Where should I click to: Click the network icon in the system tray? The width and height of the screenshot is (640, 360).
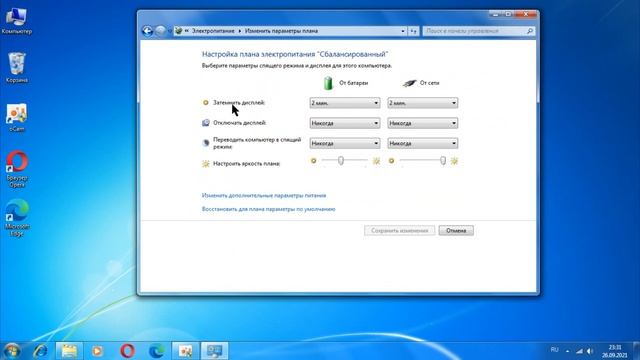coord(579,351)
